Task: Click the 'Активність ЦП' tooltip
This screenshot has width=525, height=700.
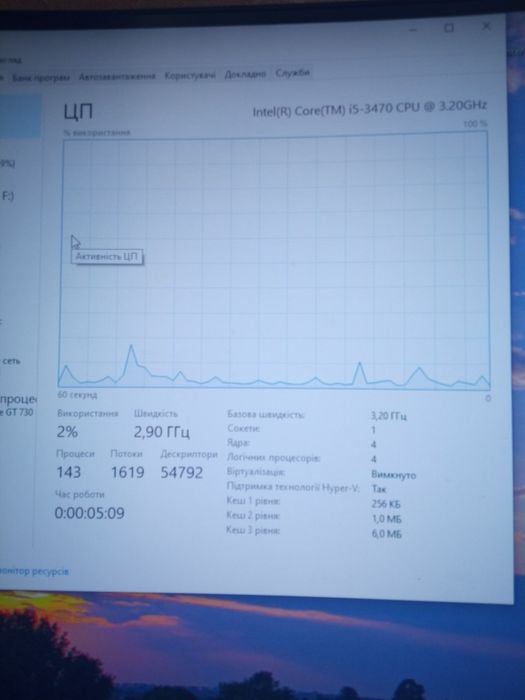Action: 107,257
